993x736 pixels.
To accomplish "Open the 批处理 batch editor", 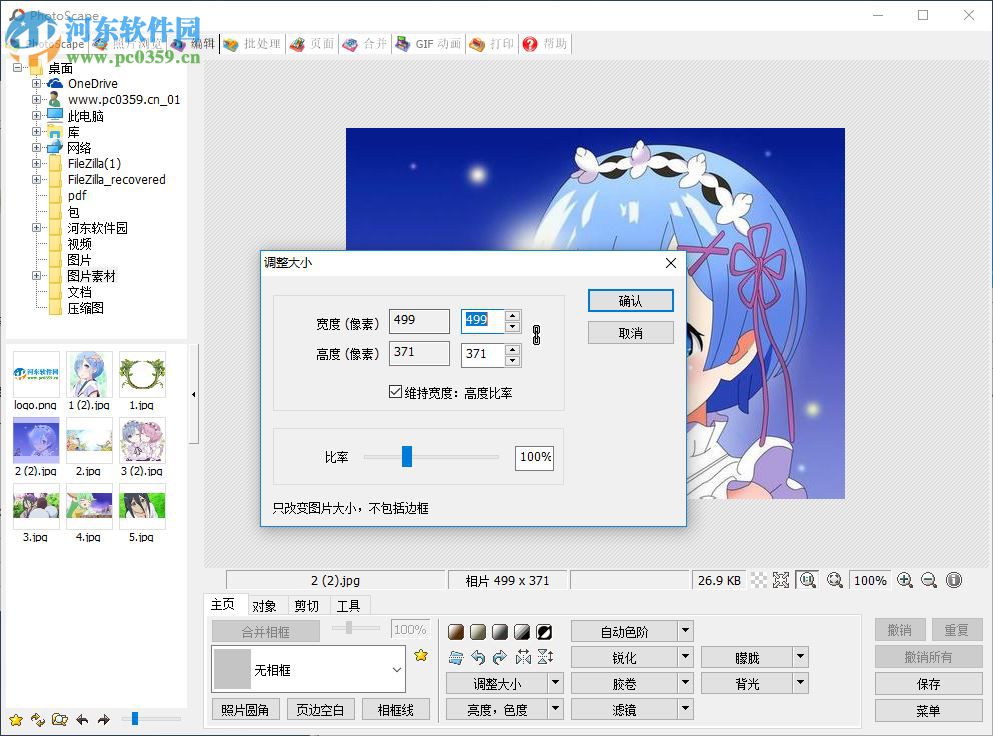I will (253, 44).
